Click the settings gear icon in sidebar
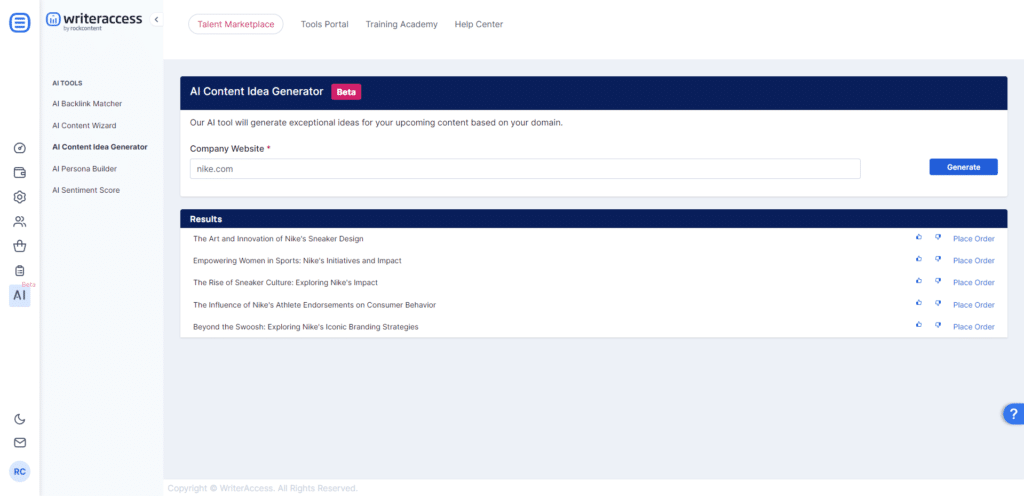 pyautogui.click(x=20, y=197)
